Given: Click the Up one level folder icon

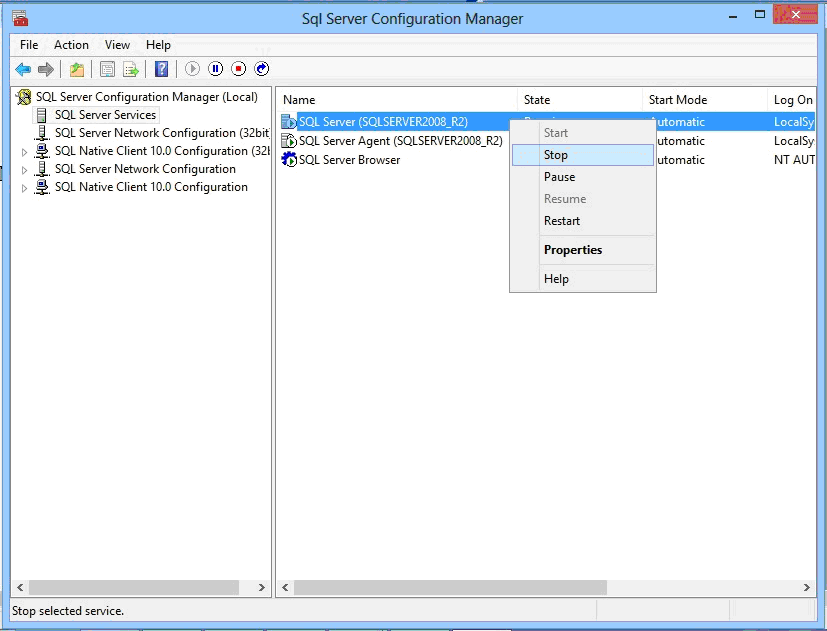Looking at the screenshot, I should [76, 69].
